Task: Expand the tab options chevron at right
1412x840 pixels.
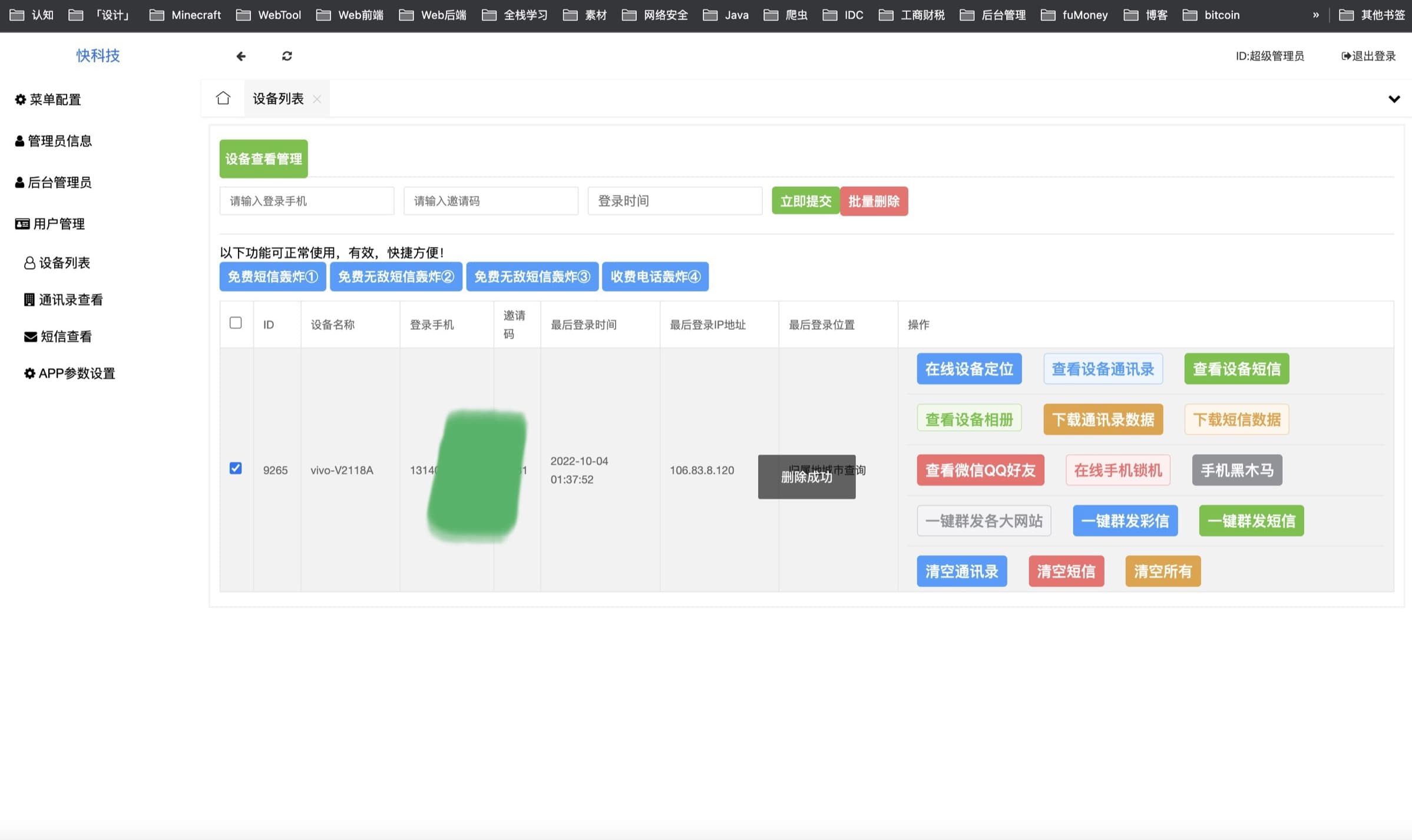Action: pyautogui.click(x=1394, y=99)
